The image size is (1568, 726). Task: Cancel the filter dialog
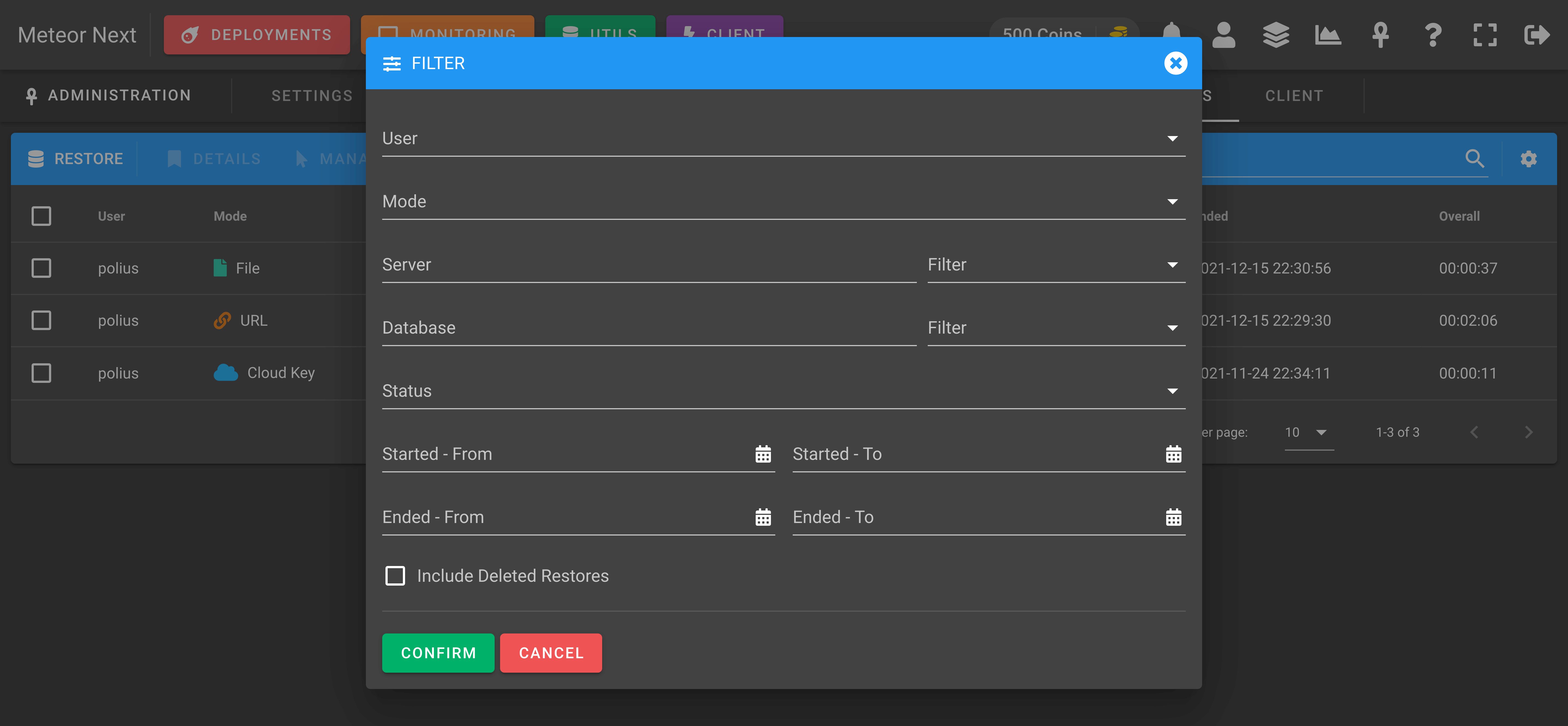[551, 653]
